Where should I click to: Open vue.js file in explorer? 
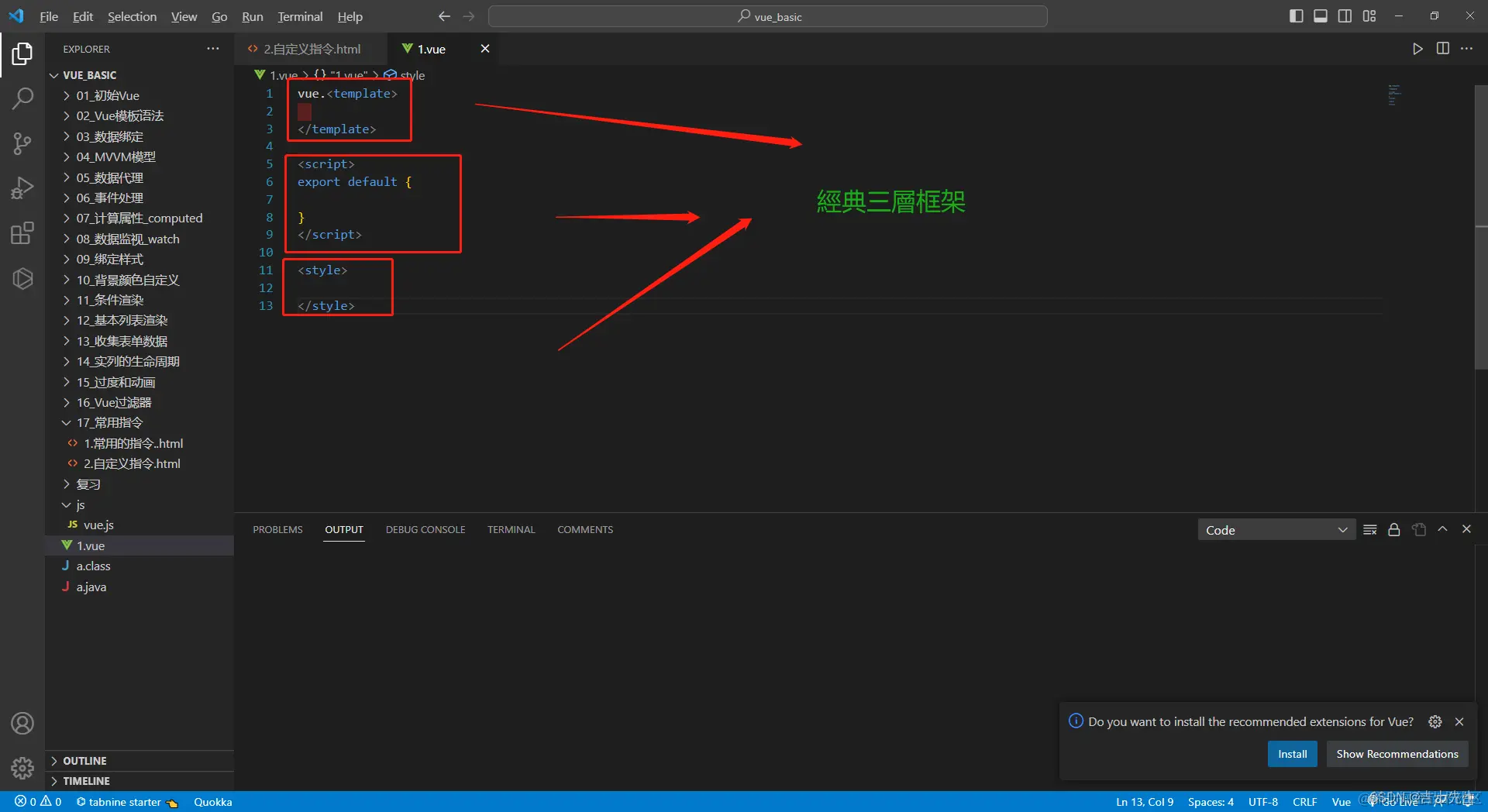pos(139,525)
